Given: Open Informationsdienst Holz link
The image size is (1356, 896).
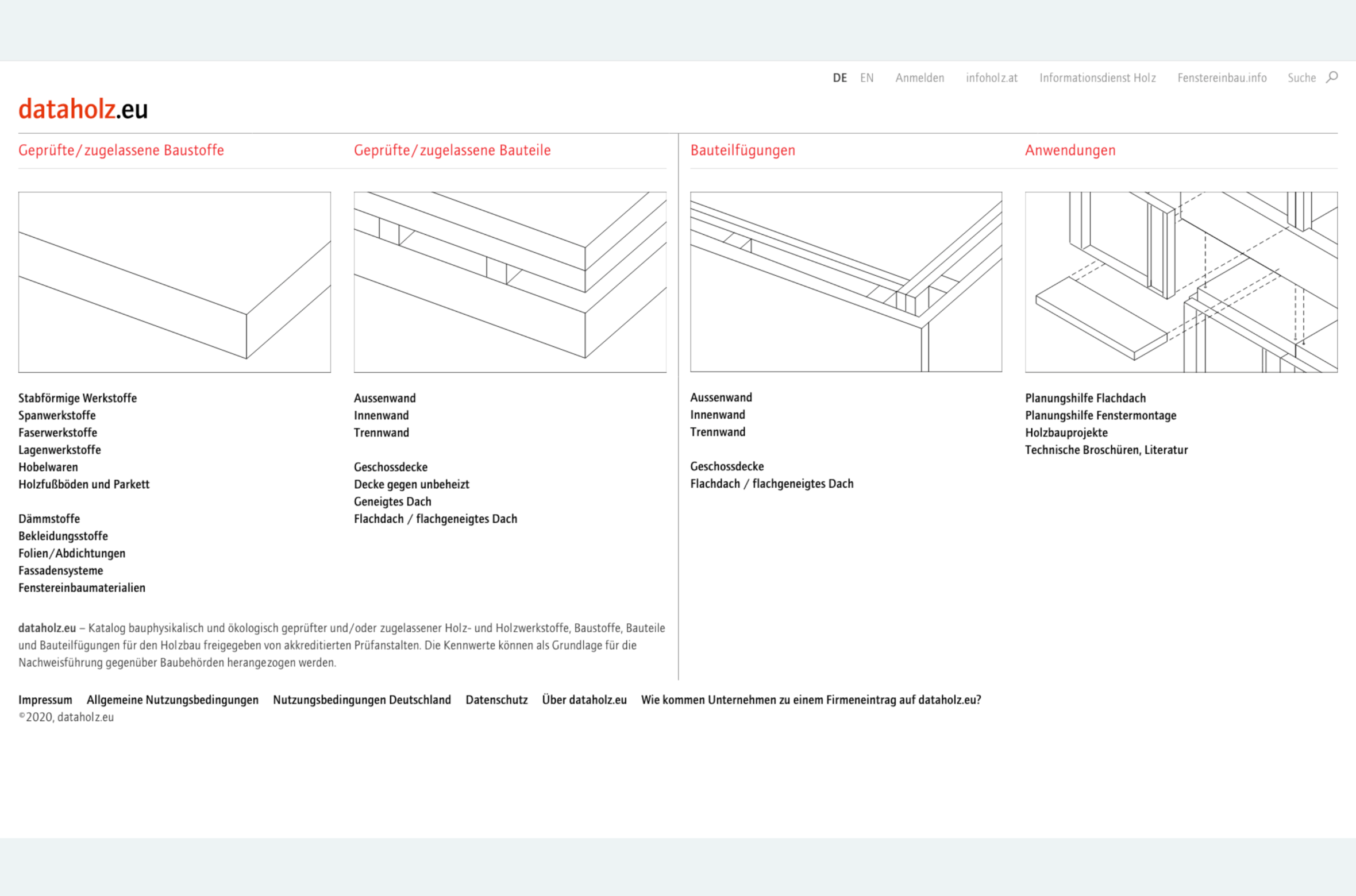Looking at the screenshot, I should click(x=1097, y=78).
